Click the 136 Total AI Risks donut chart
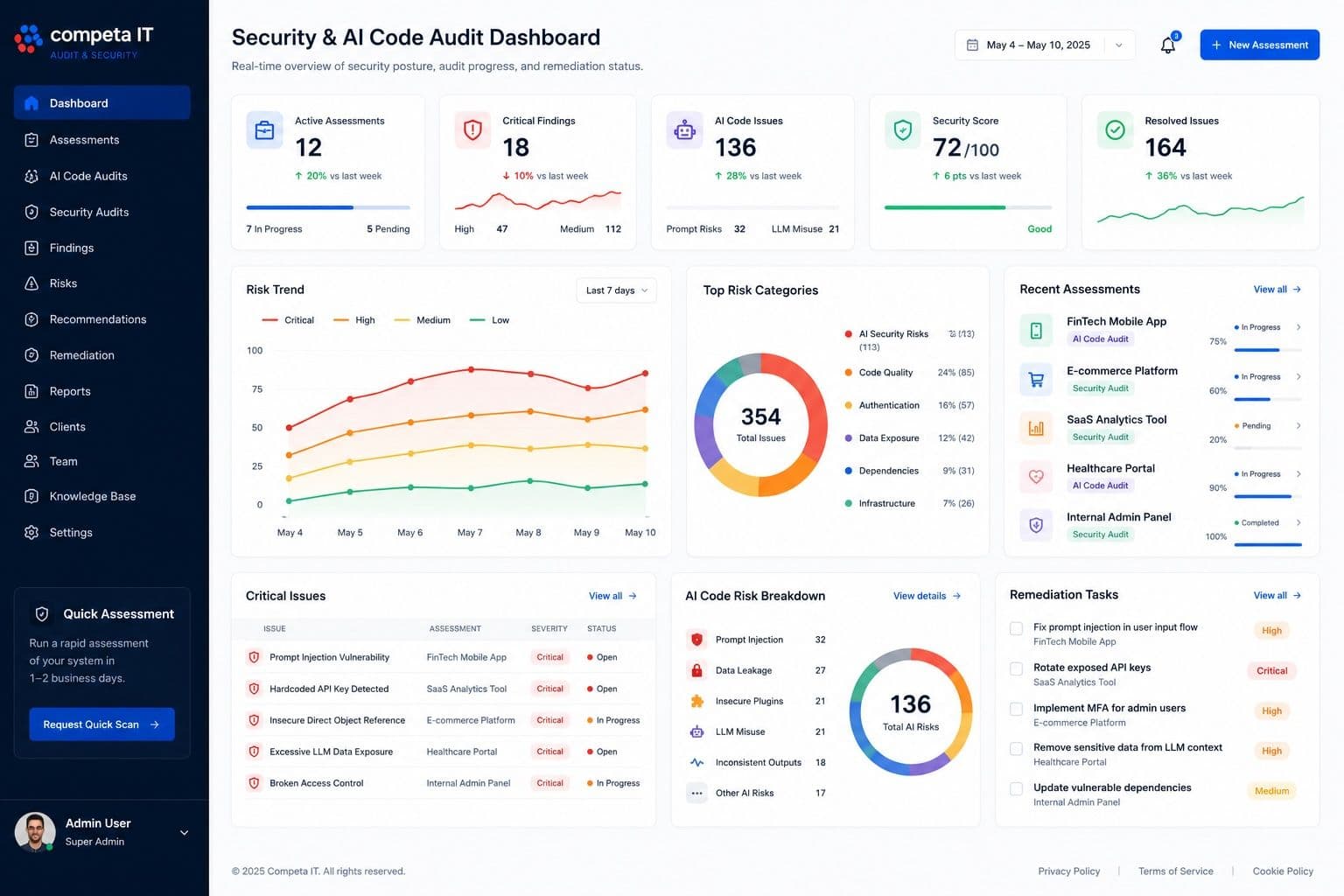Viewport: 1344px width, 896px height. [911, 711]
